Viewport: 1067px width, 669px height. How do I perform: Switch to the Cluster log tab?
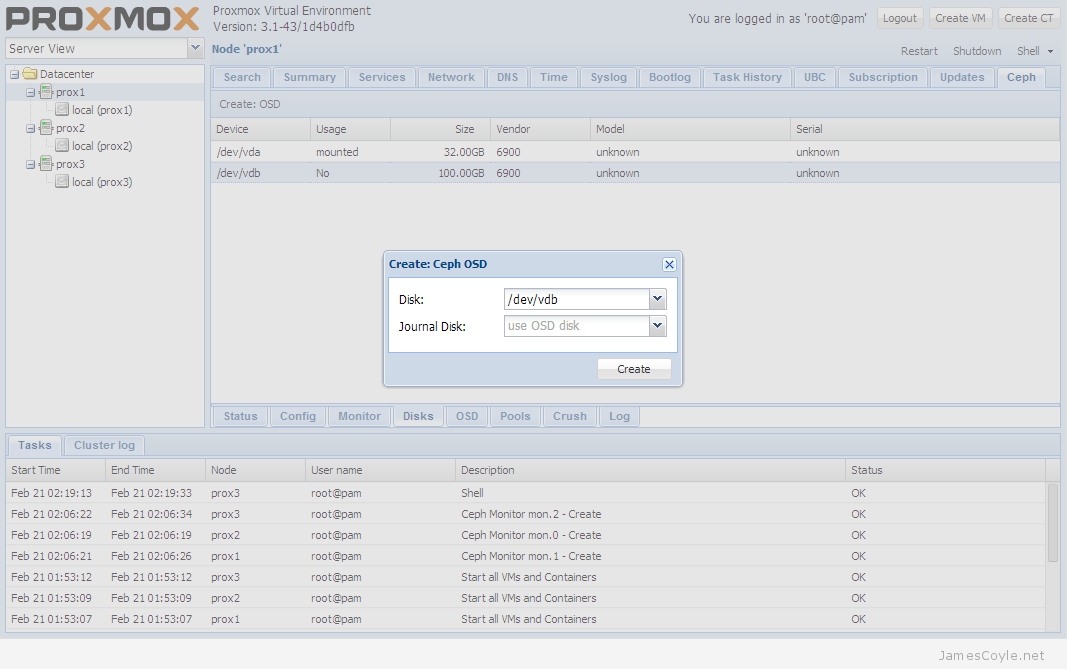(x=104, y=445)
